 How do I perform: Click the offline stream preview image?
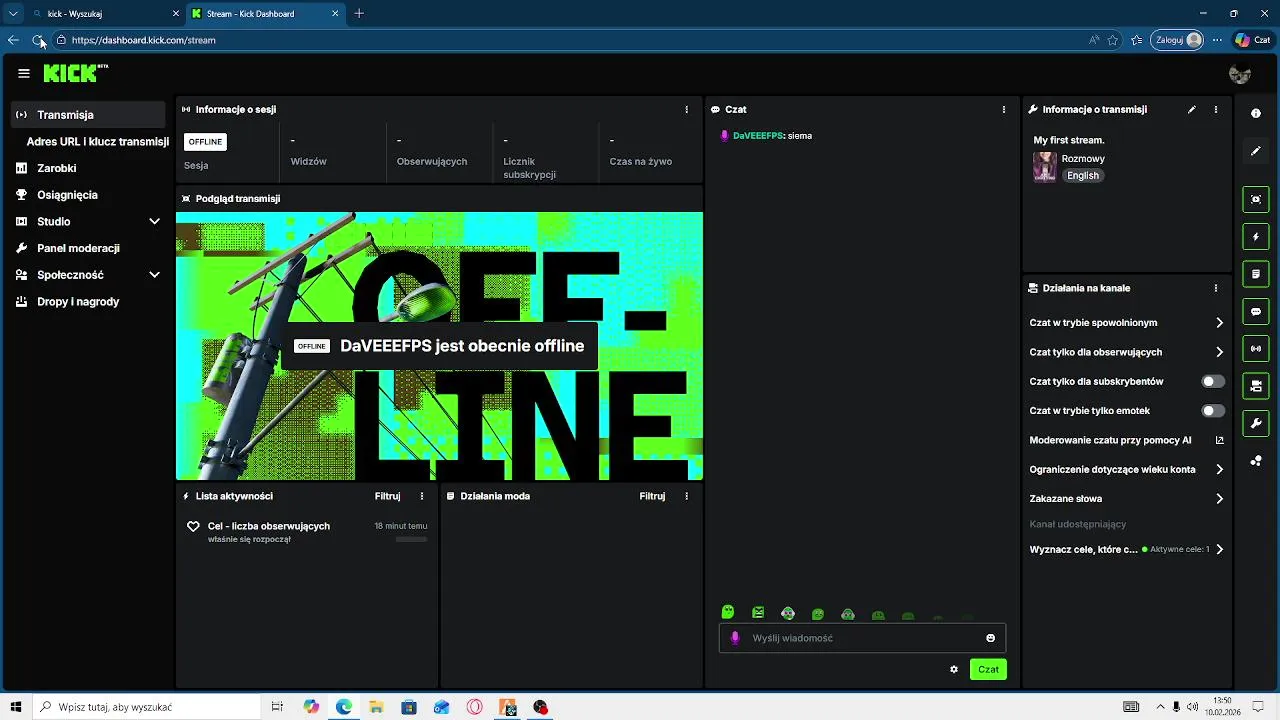[x=439, y=346]
